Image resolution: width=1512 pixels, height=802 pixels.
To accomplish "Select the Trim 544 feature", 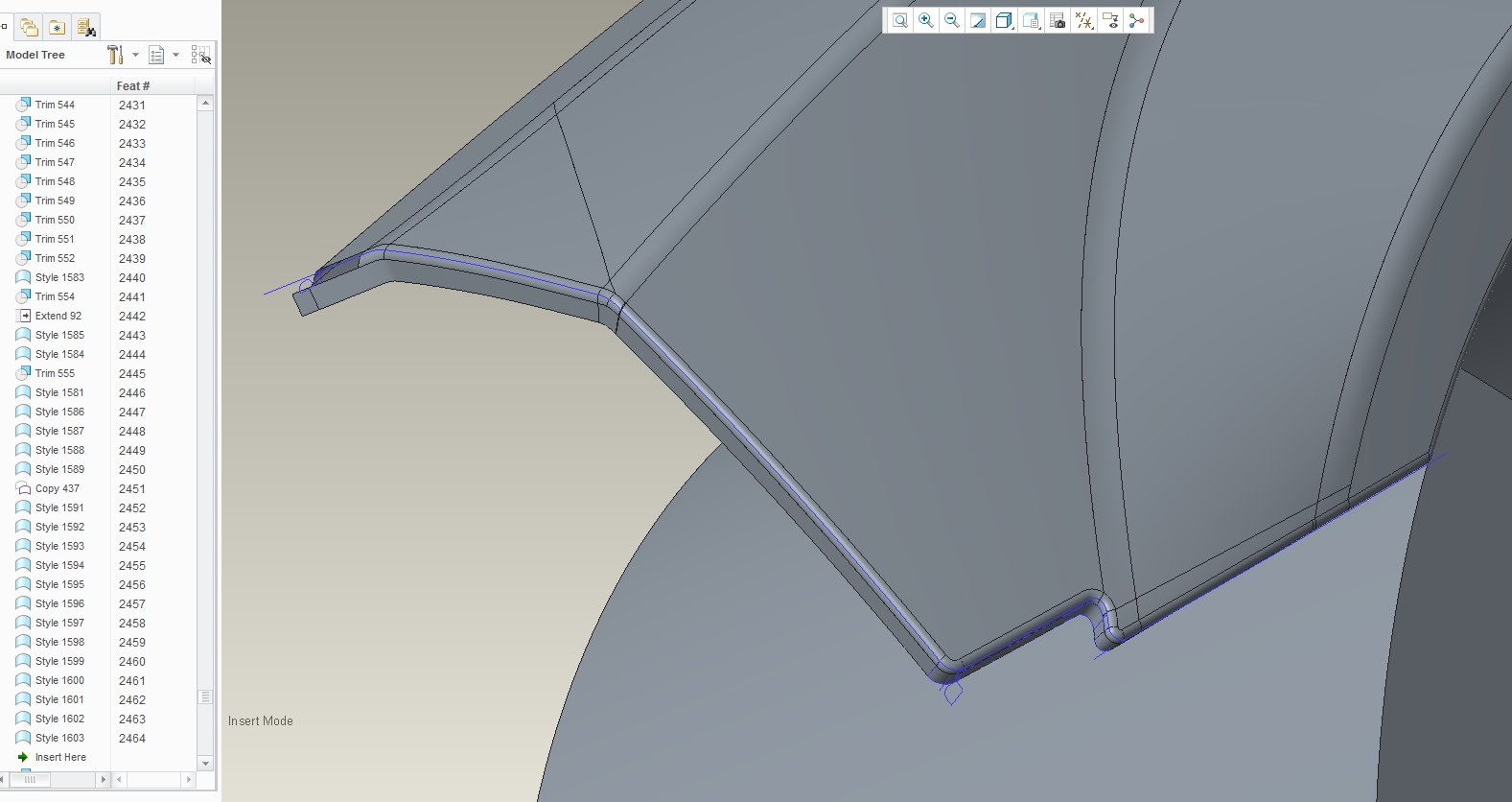I will click(x=55, y=105).
